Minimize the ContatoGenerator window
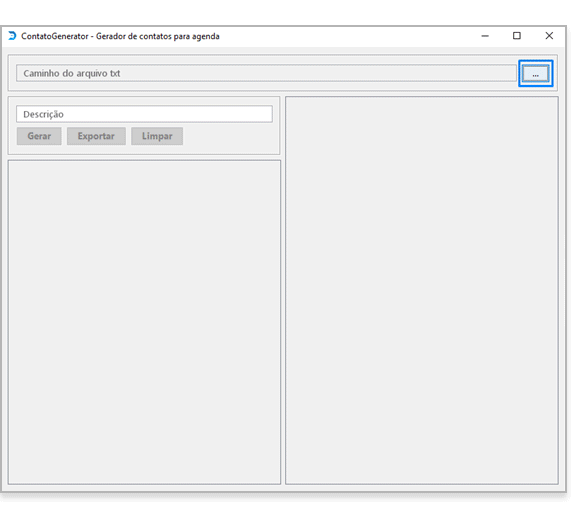The height and width of the screenshot is (518, 587). point(485,36)
